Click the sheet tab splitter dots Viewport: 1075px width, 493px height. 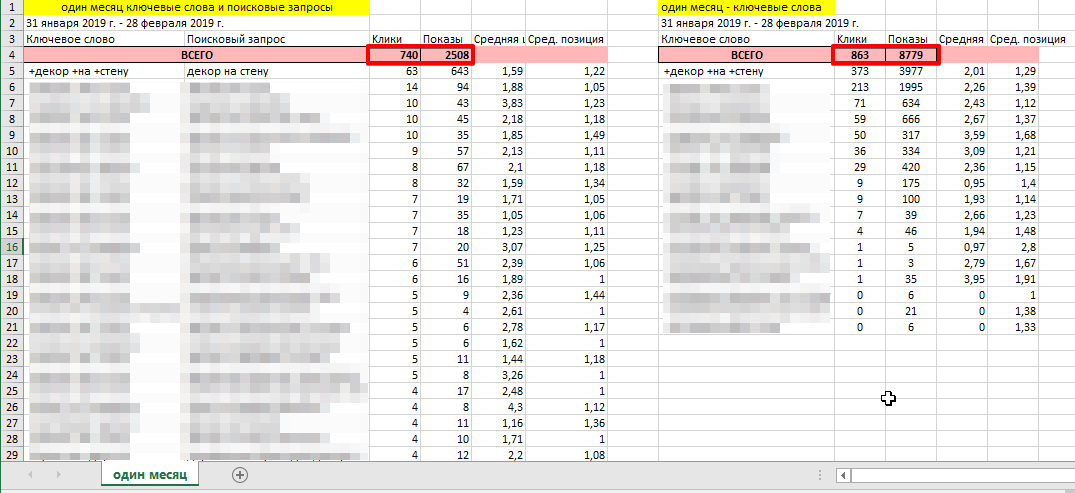tap(821, 475)
